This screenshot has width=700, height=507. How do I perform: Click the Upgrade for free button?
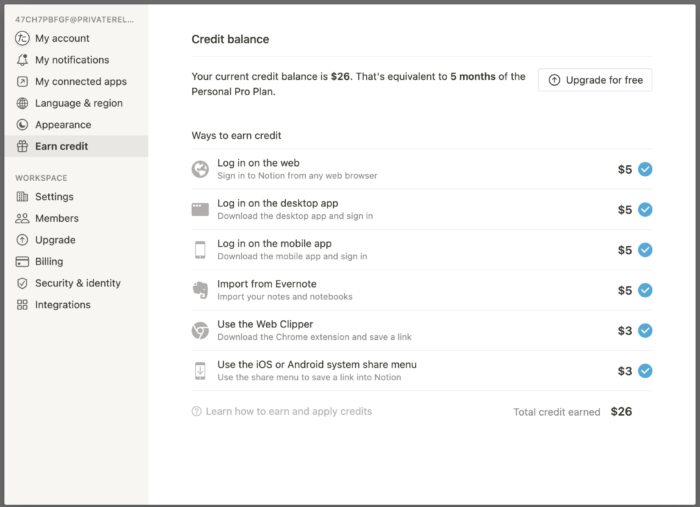click(x=595, y=80)
